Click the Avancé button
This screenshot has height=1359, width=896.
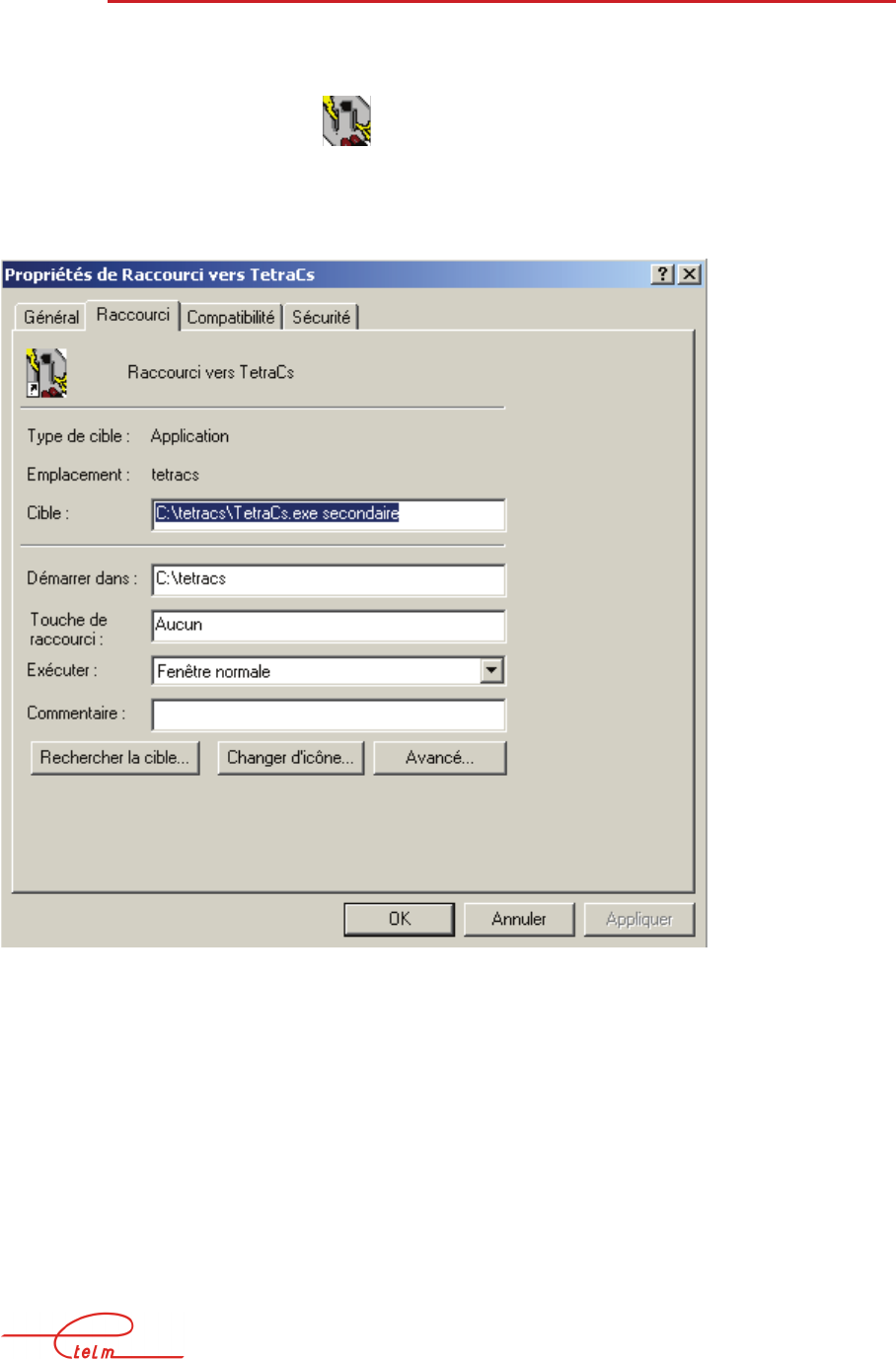[440, 758]
